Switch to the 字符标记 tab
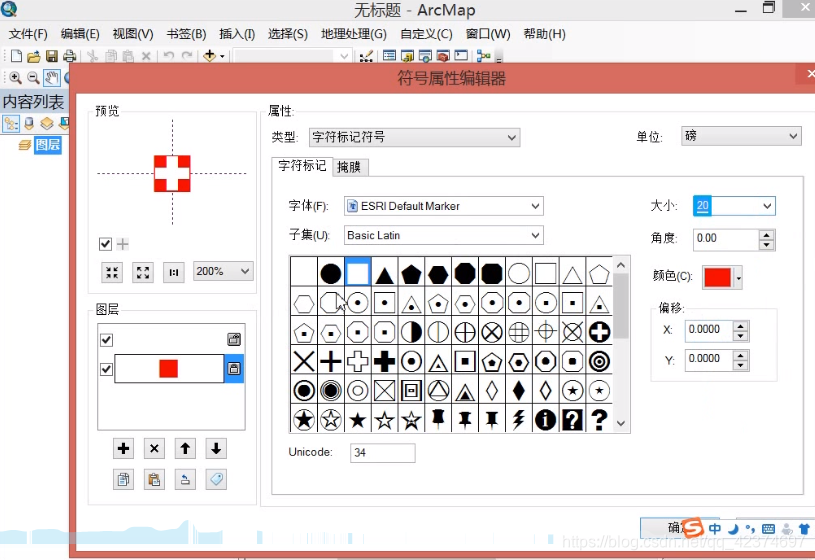This screenshot has height=560, width=815. (303, 166)
